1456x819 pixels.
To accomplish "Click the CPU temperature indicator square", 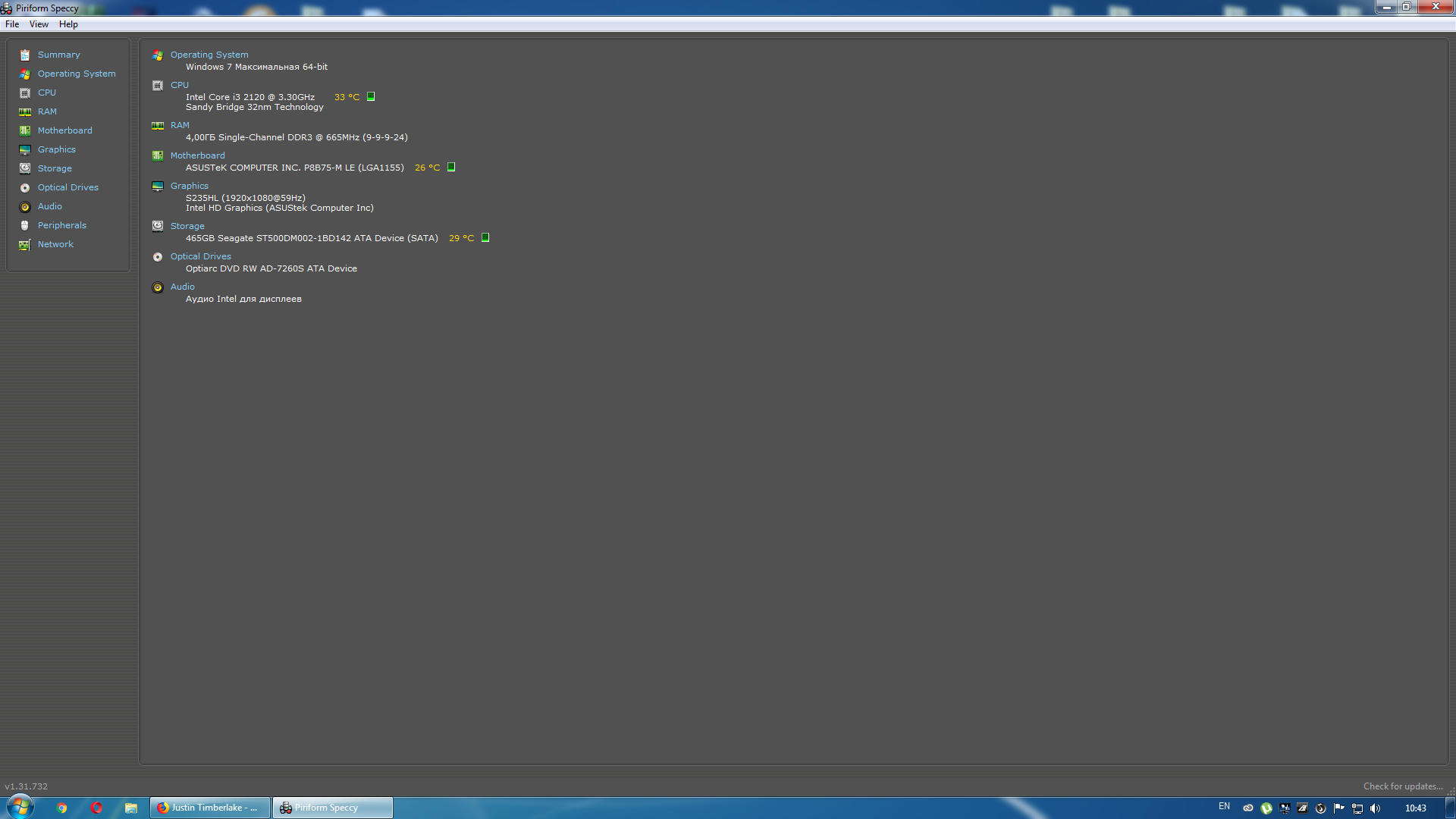I will [371, 96].
